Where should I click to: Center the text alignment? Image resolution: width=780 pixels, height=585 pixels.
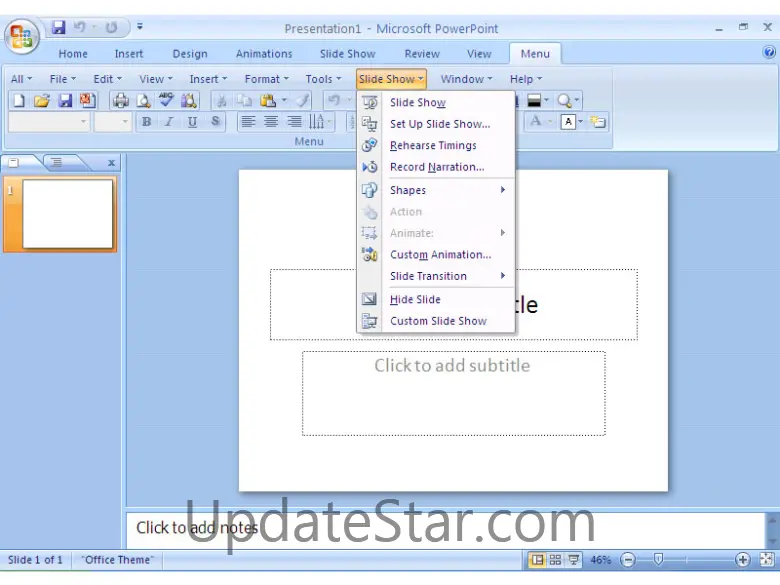pos(271,122)
